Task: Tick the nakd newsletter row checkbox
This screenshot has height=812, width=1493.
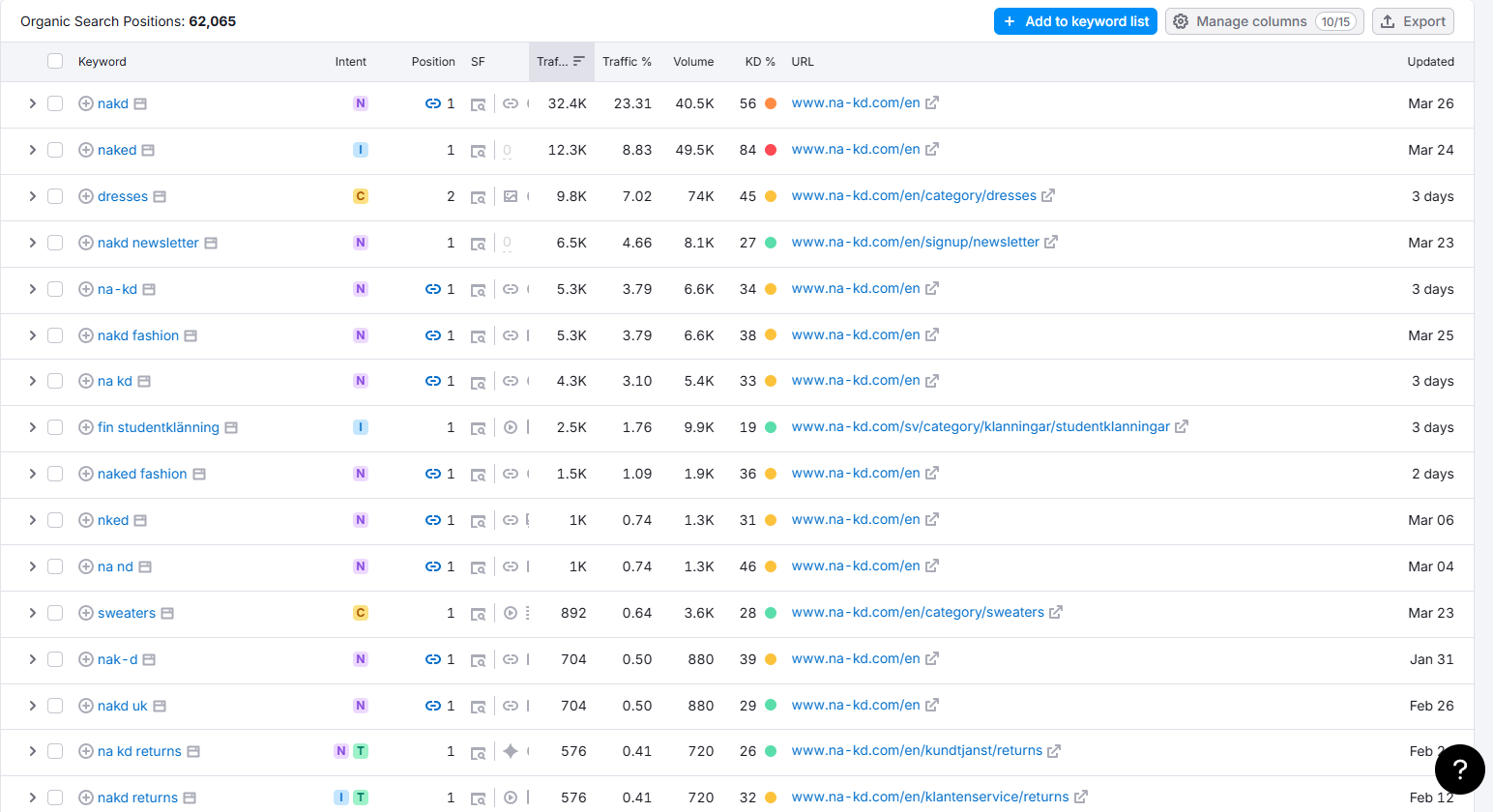Action: 55,243
